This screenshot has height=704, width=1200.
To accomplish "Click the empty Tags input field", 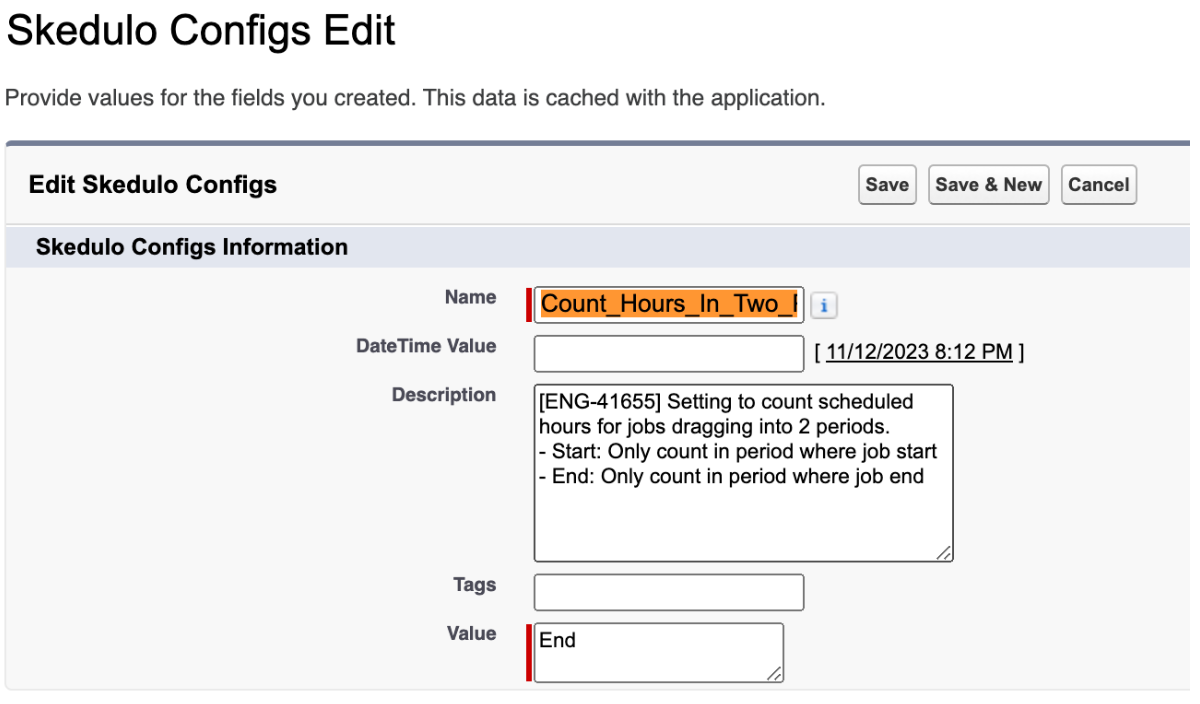I will [x=669, y=592].
